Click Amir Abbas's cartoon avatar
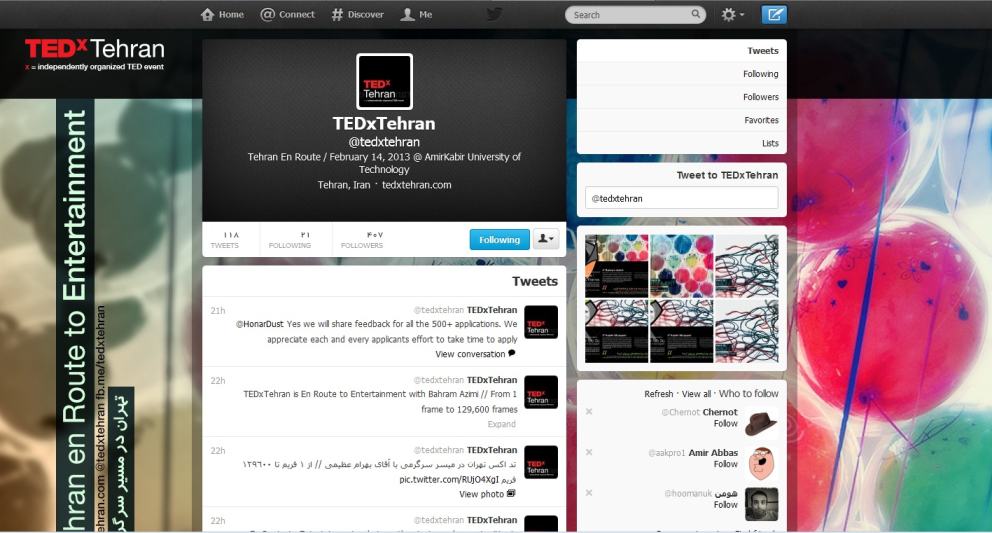Viewport: 992px width, 533px height. pyautogui.click(x=761, y=463)
